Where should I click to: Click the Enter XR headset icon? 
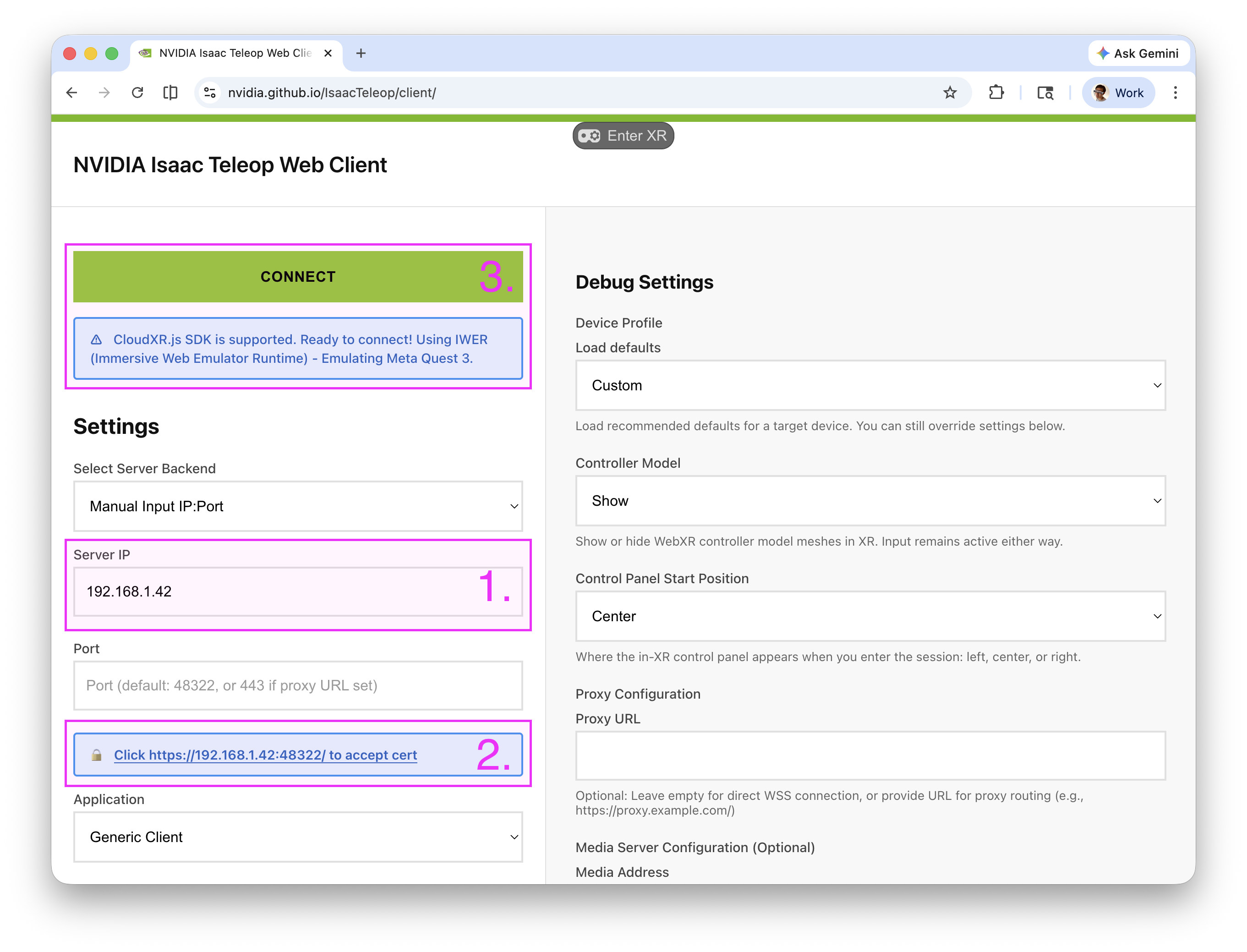[x=590, y=136]
